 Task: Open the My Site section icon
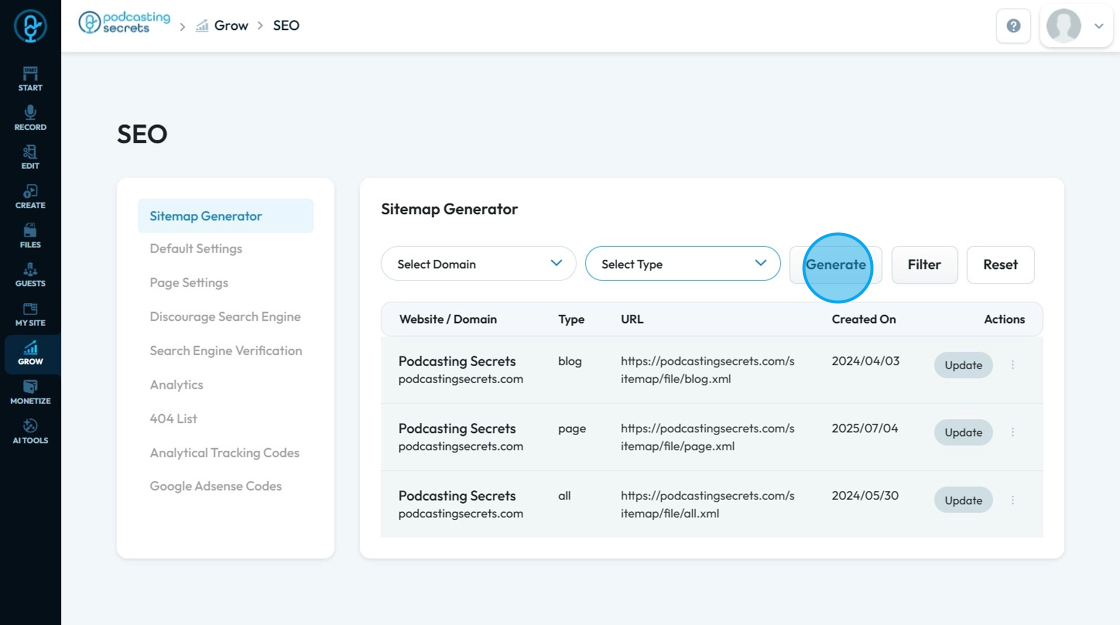(30, 314)
